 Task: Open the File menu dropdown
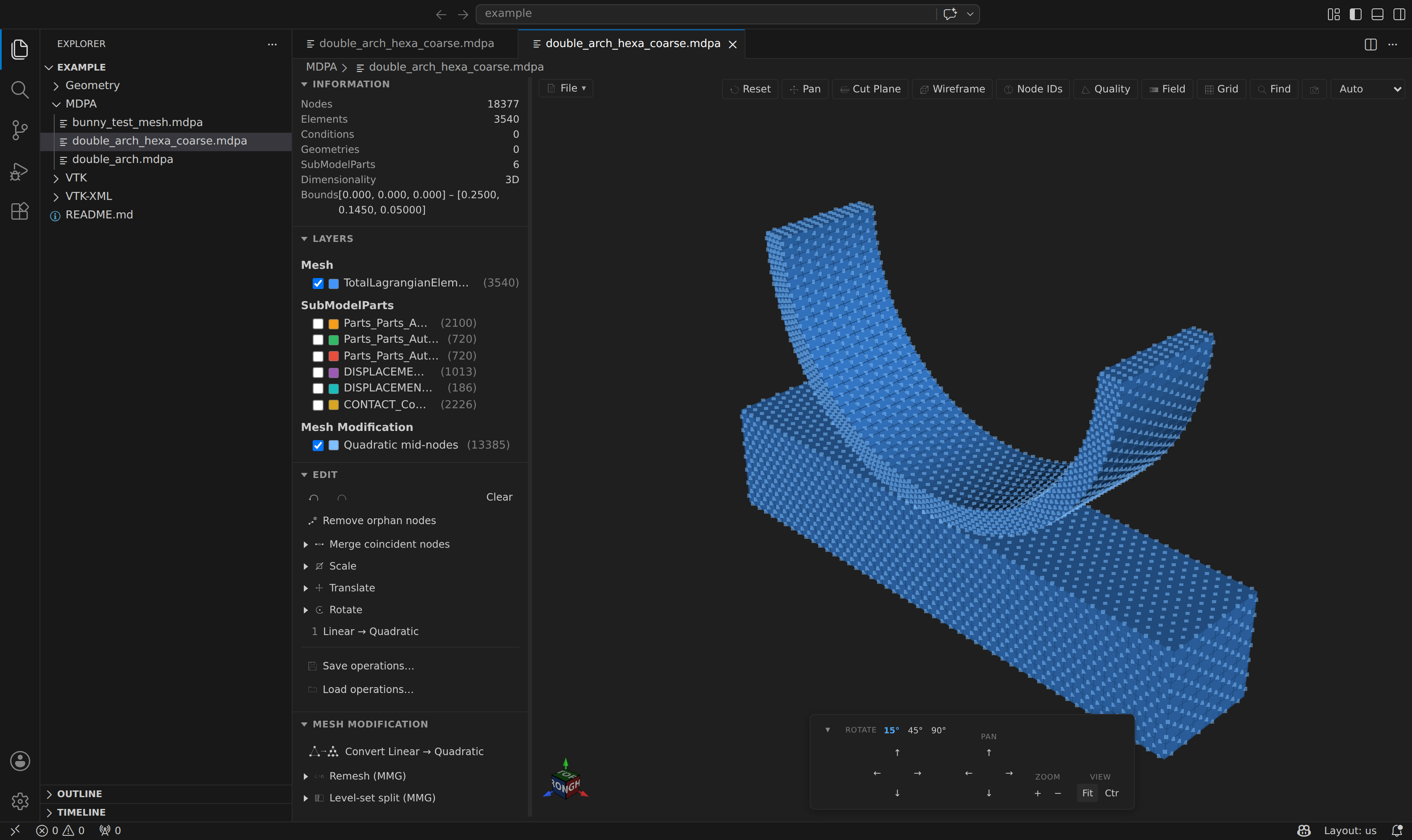click(566, 88)
